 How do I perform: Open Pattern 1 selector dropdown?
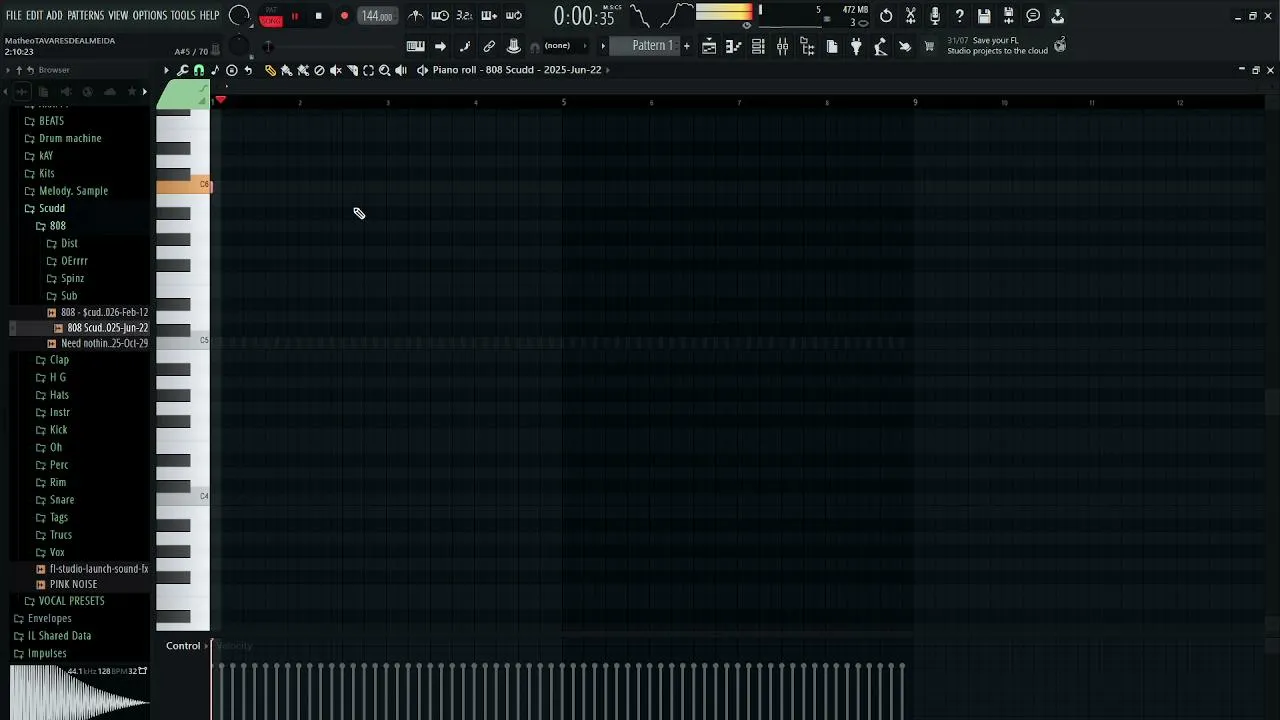pyautogui.click(x=646, y=46)
